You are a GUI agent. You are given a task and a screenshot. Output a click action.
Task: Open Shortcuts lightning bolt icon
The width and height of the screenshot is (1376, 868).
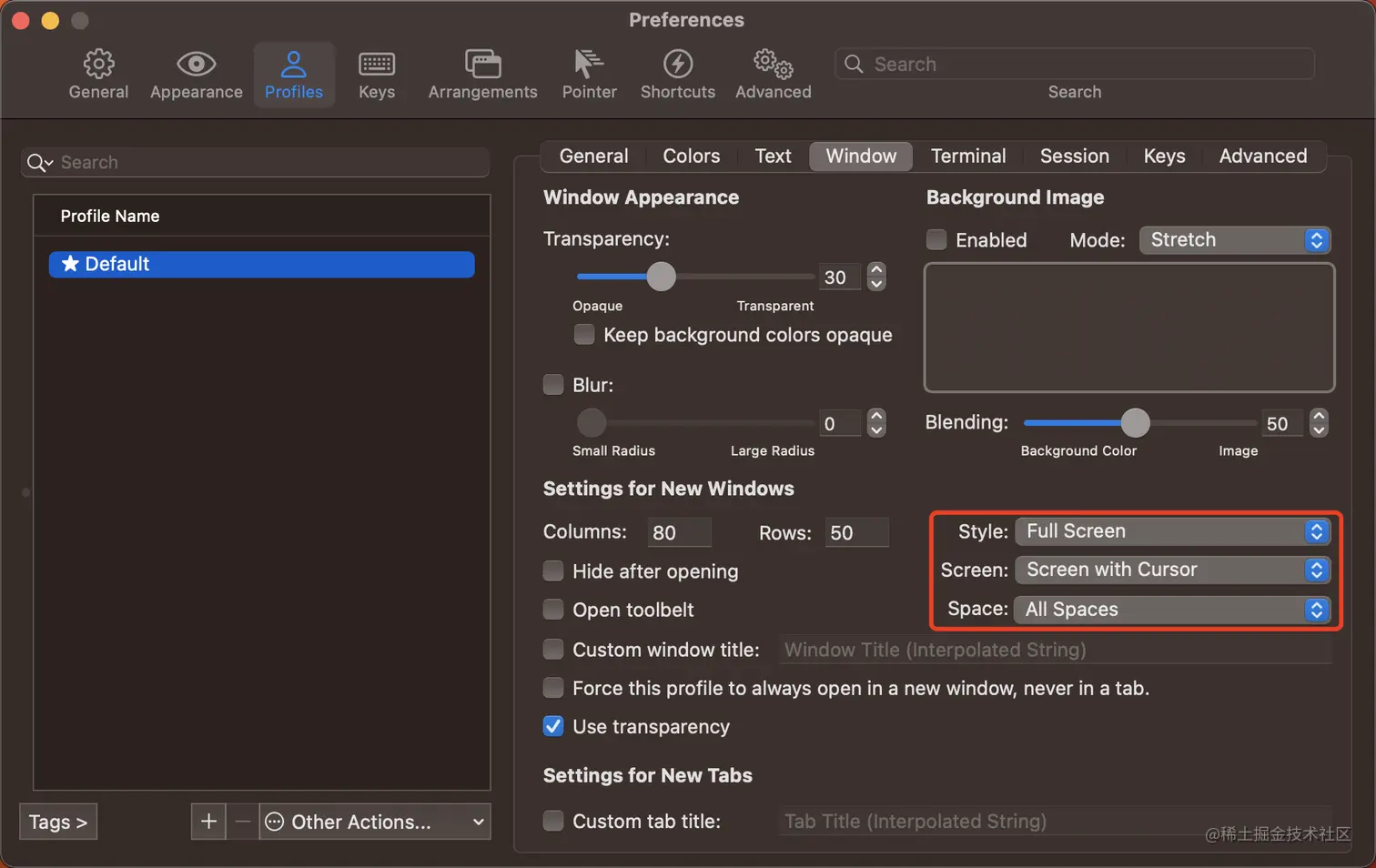coord(678,64)
